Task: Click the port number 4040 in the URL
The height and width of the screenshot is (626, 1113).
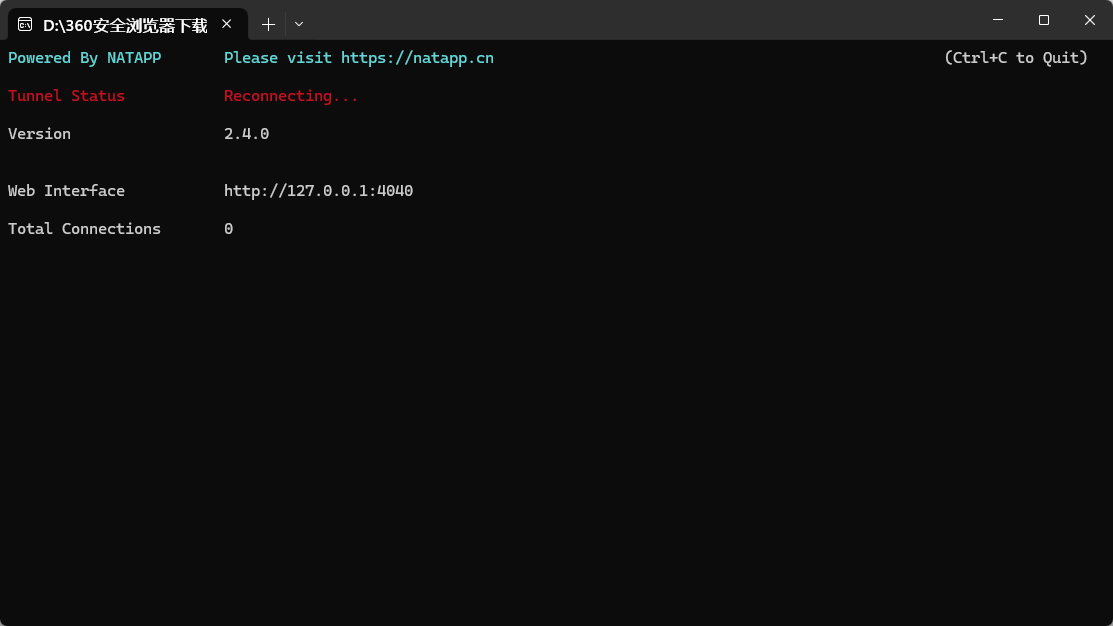Action: pos(397,190)
